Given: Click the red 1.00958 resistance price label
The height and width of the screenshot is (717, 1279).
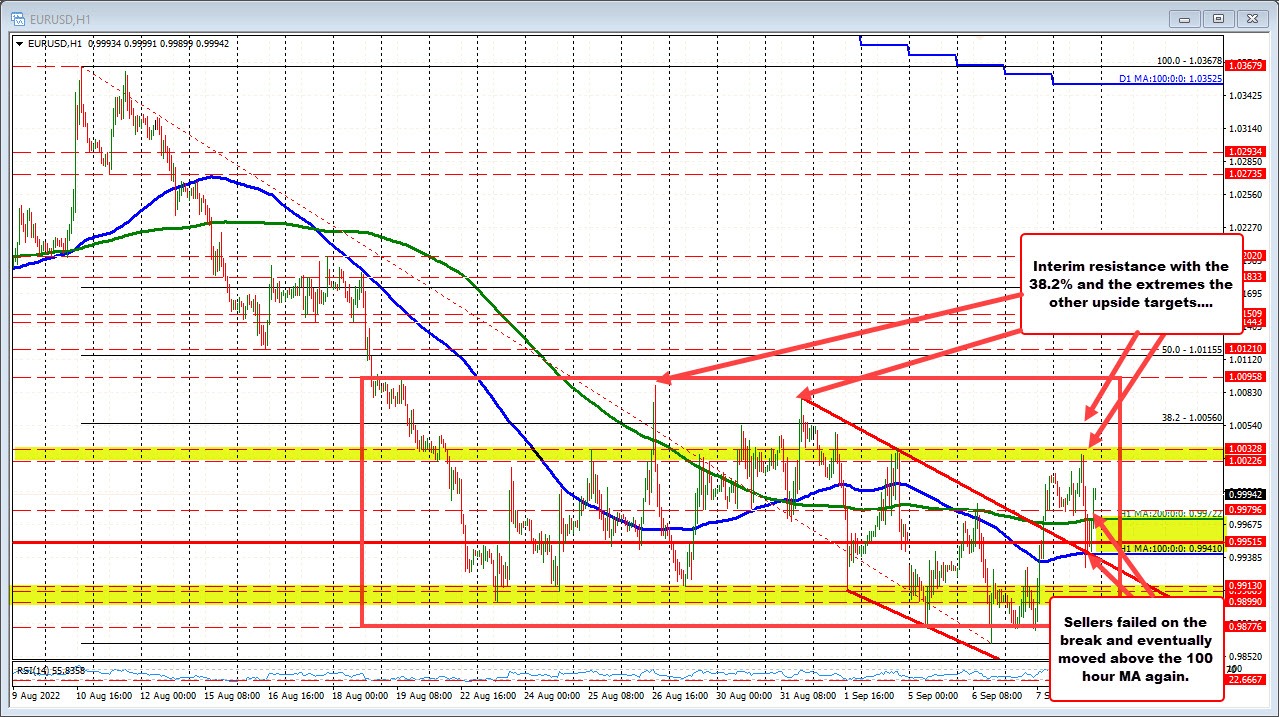Looking at the screenshot, I should (x=1244, y=377).
